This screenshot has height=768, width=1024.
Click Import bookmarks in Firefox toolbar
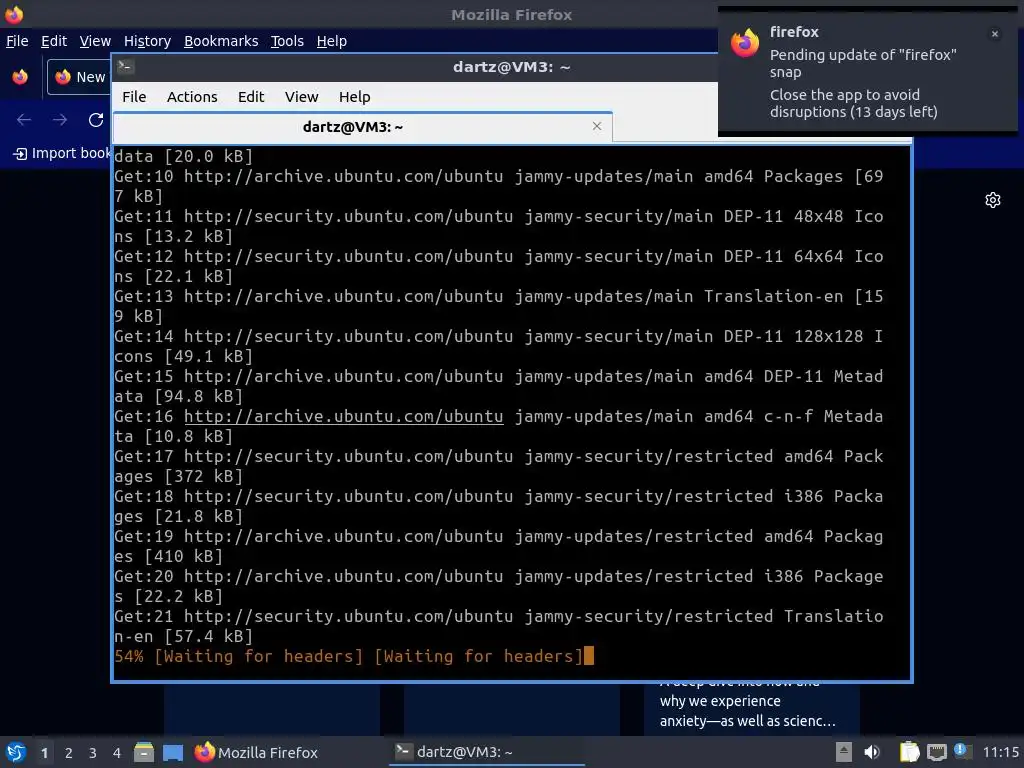[62, 153]
